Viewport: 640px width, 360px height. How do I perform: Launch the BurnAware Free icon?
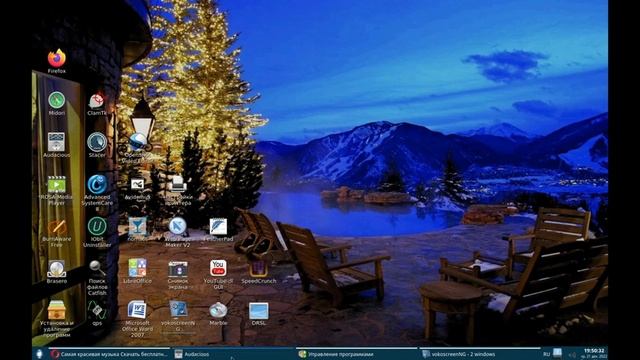[56, 227]
